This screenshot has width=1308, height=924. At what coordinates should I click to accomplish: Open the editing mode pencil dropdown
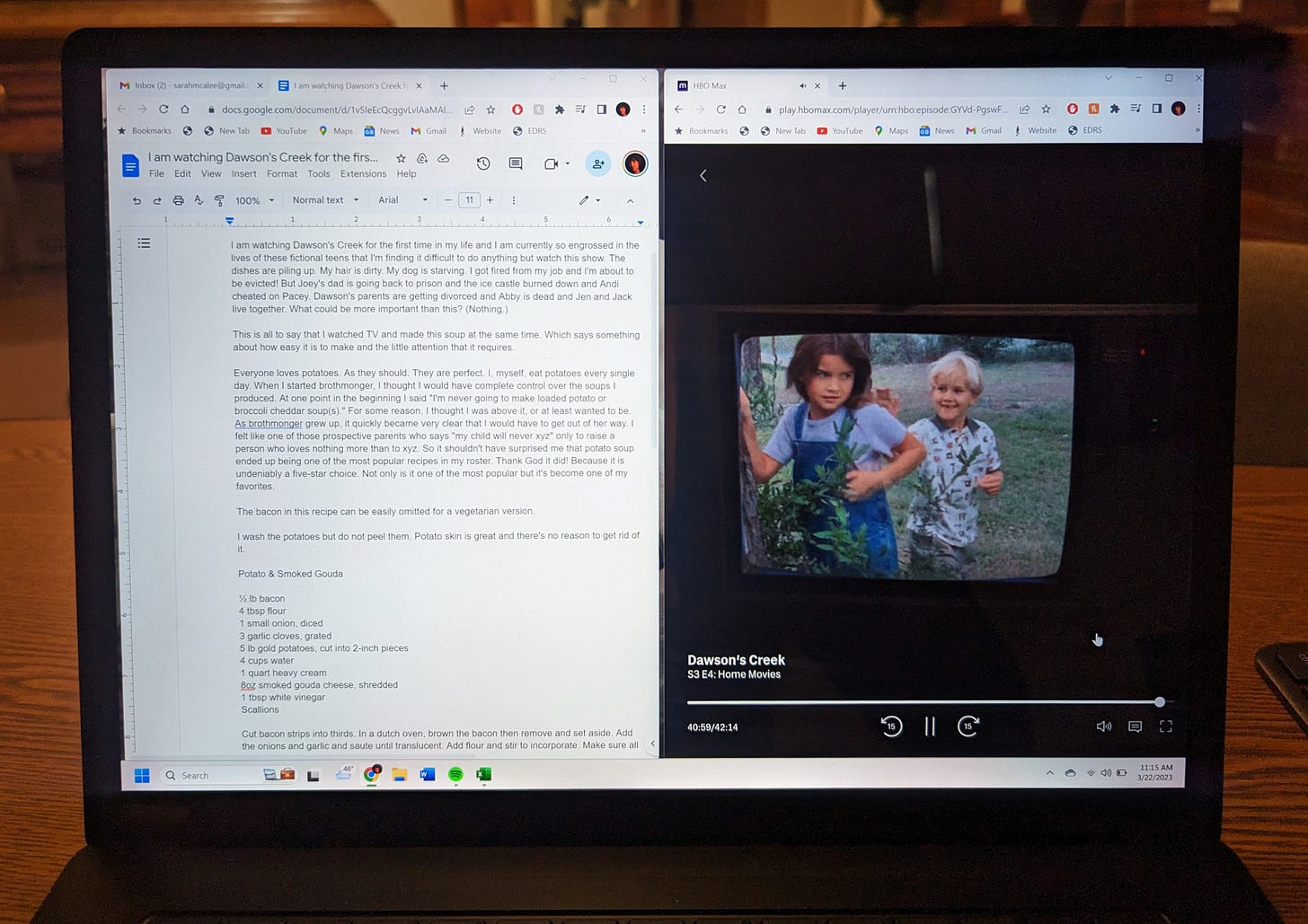pyautogui.click(x=589, y=200)
